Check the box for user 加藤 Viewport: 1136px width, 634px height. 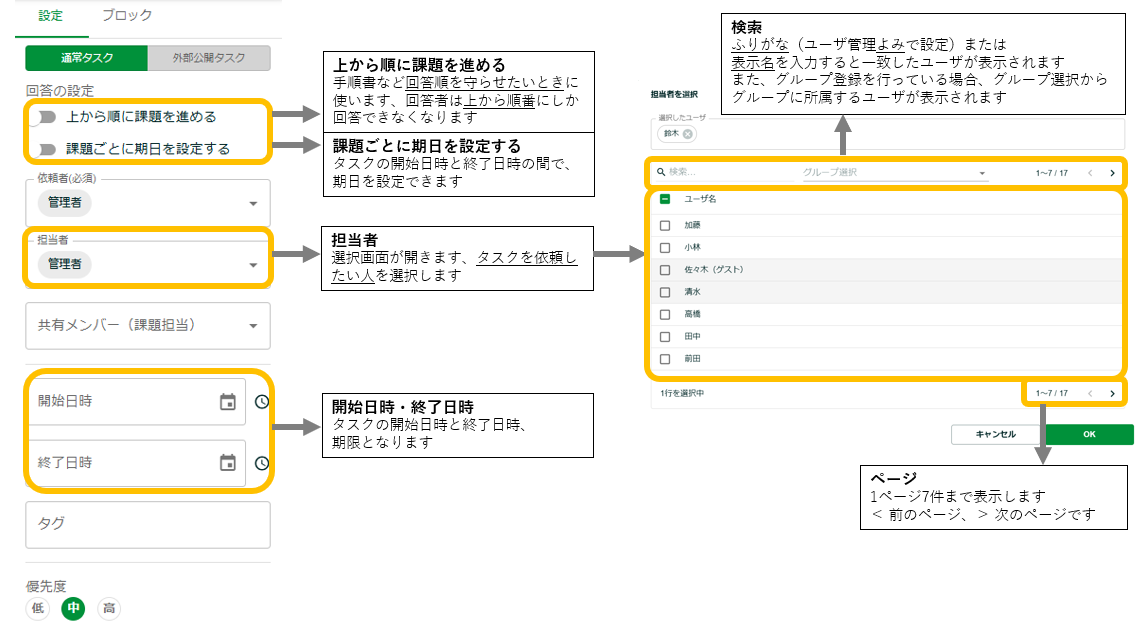[665, 225]
